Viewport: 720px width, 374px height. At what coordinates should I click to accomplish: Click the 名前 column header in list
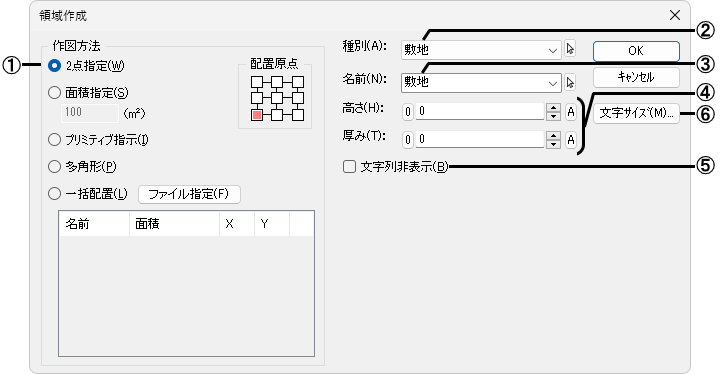pyautogui.click(x=95, y=224)
